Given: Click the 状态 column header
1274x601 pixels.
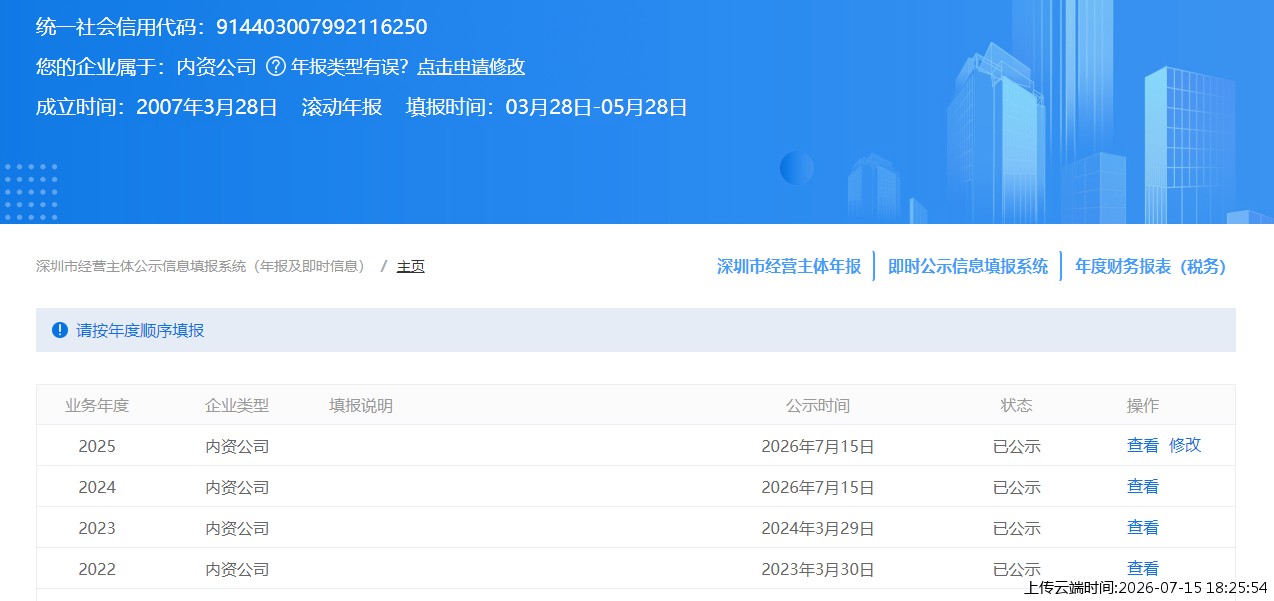Looking at the screenshot, I should point(1017,406).
